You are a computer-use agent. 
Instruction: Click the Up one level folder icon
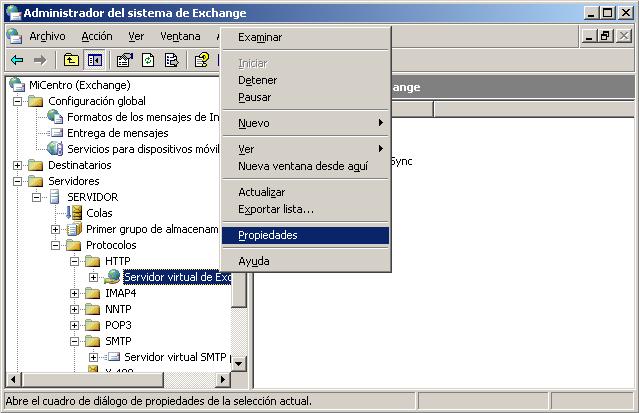coord(71,60)
